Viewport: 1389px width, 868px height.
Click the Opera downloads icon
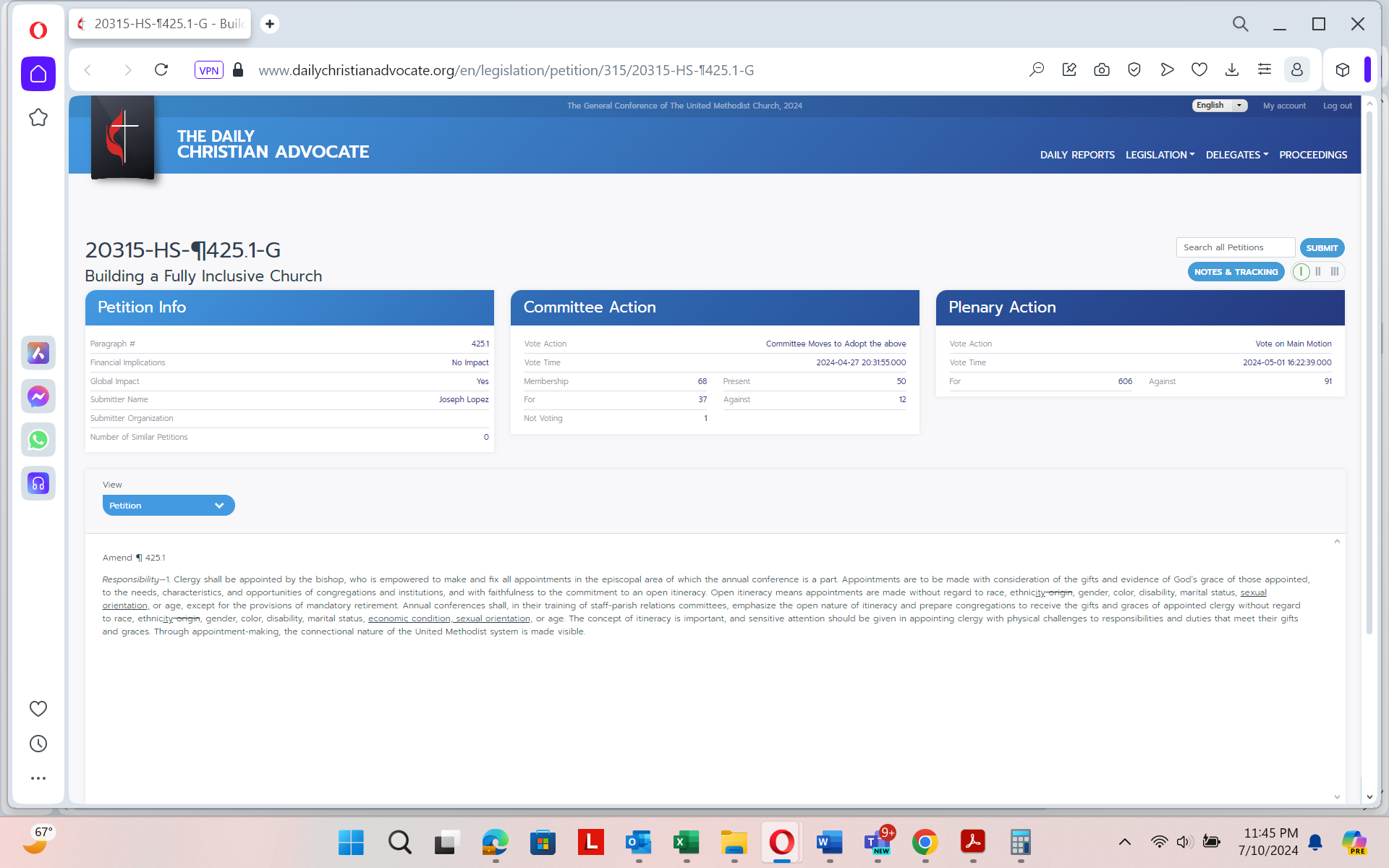click(1232, 70)
